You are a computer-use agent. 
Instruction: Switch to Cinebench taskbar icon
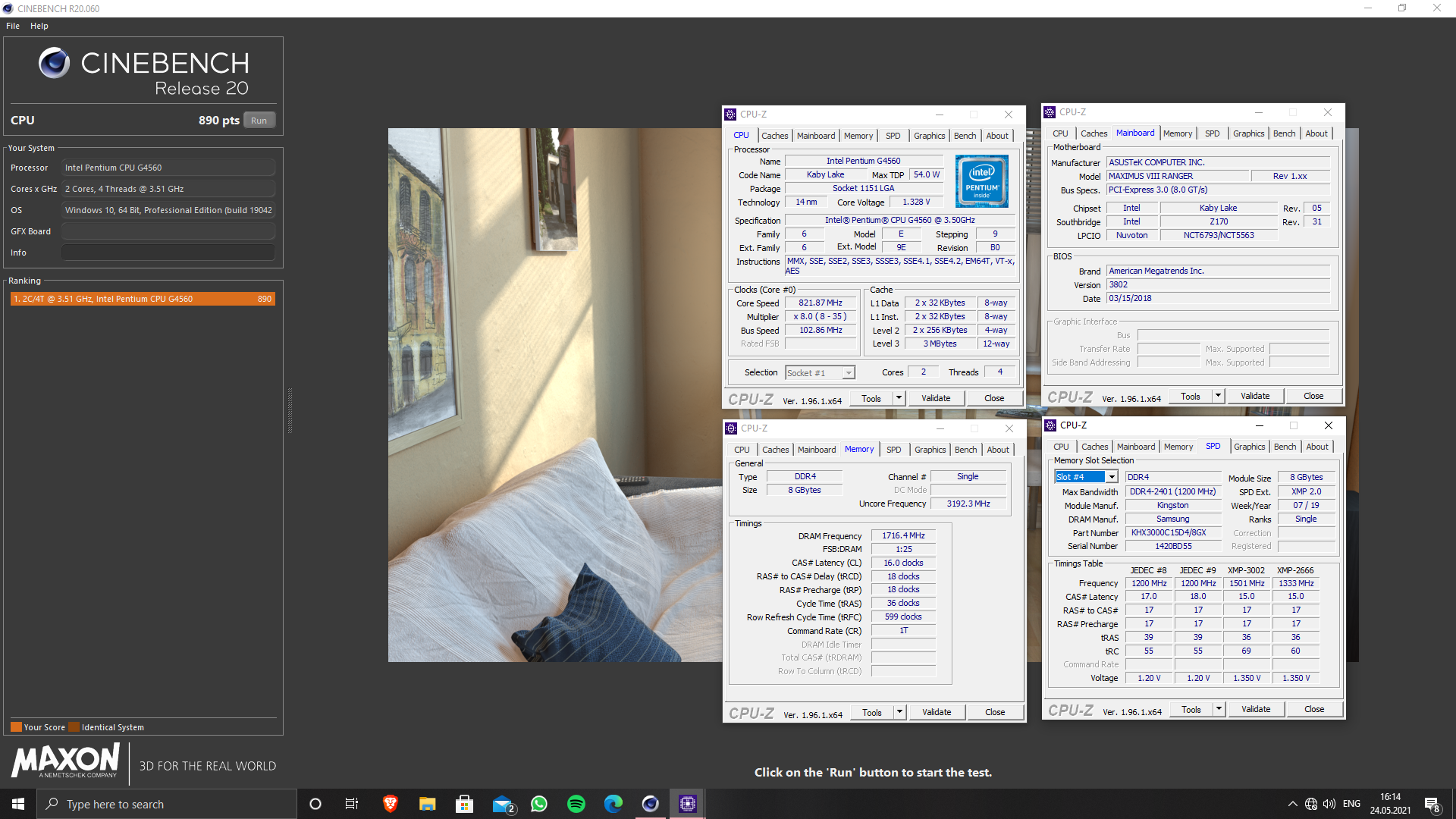click(651, 804)
